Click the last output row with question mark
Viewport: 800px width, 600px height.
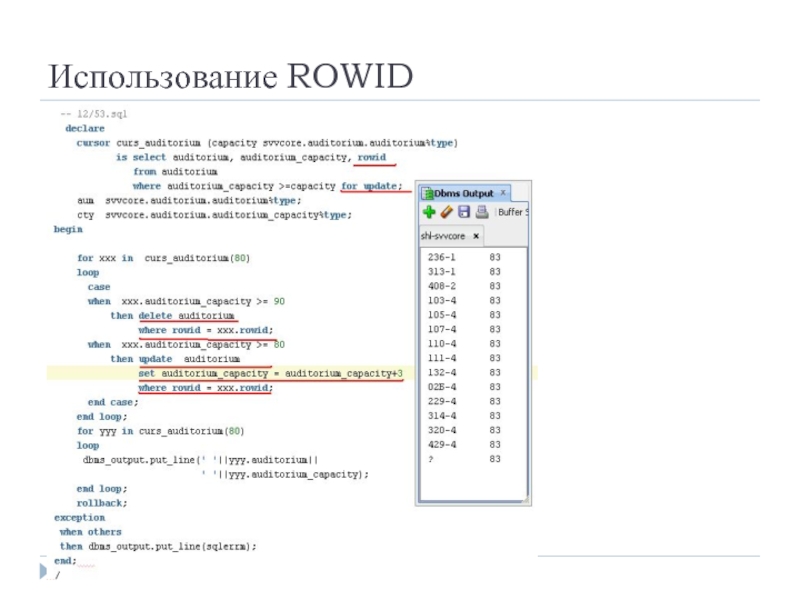430,459
